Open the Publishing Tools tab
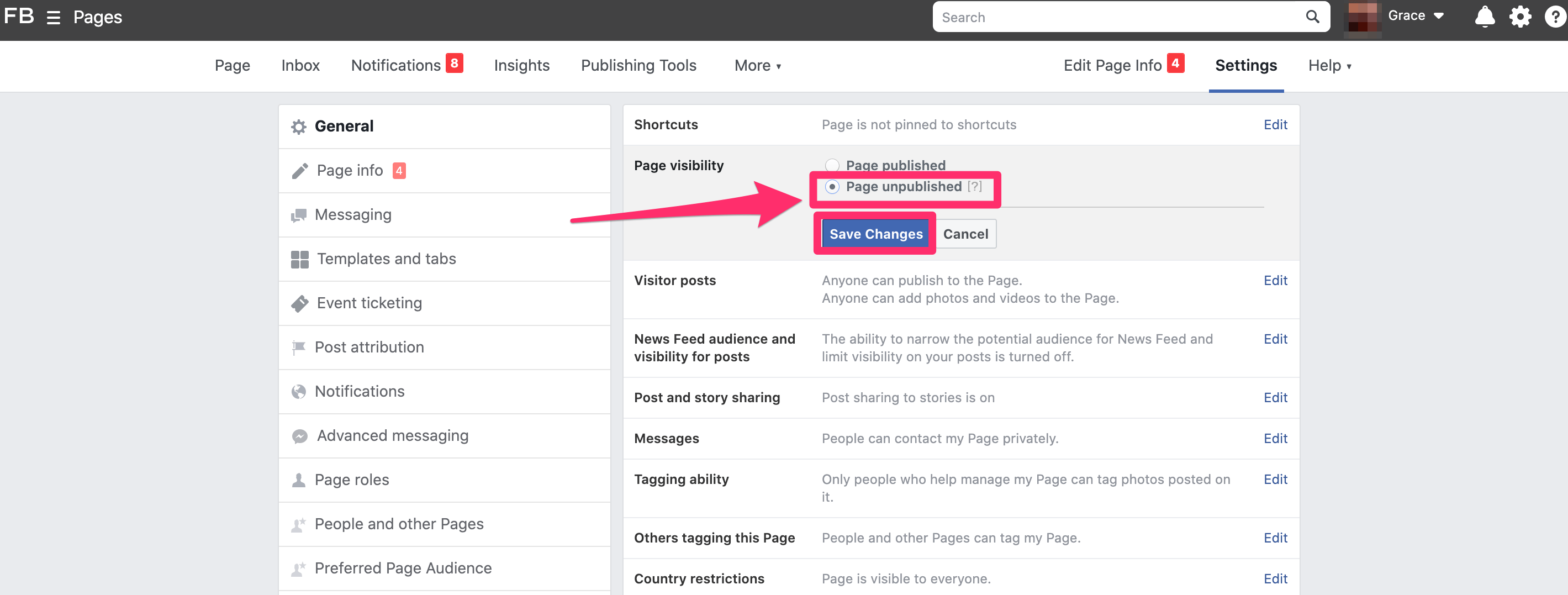Viewport: 1568px width, 595px height. [638, 65]
